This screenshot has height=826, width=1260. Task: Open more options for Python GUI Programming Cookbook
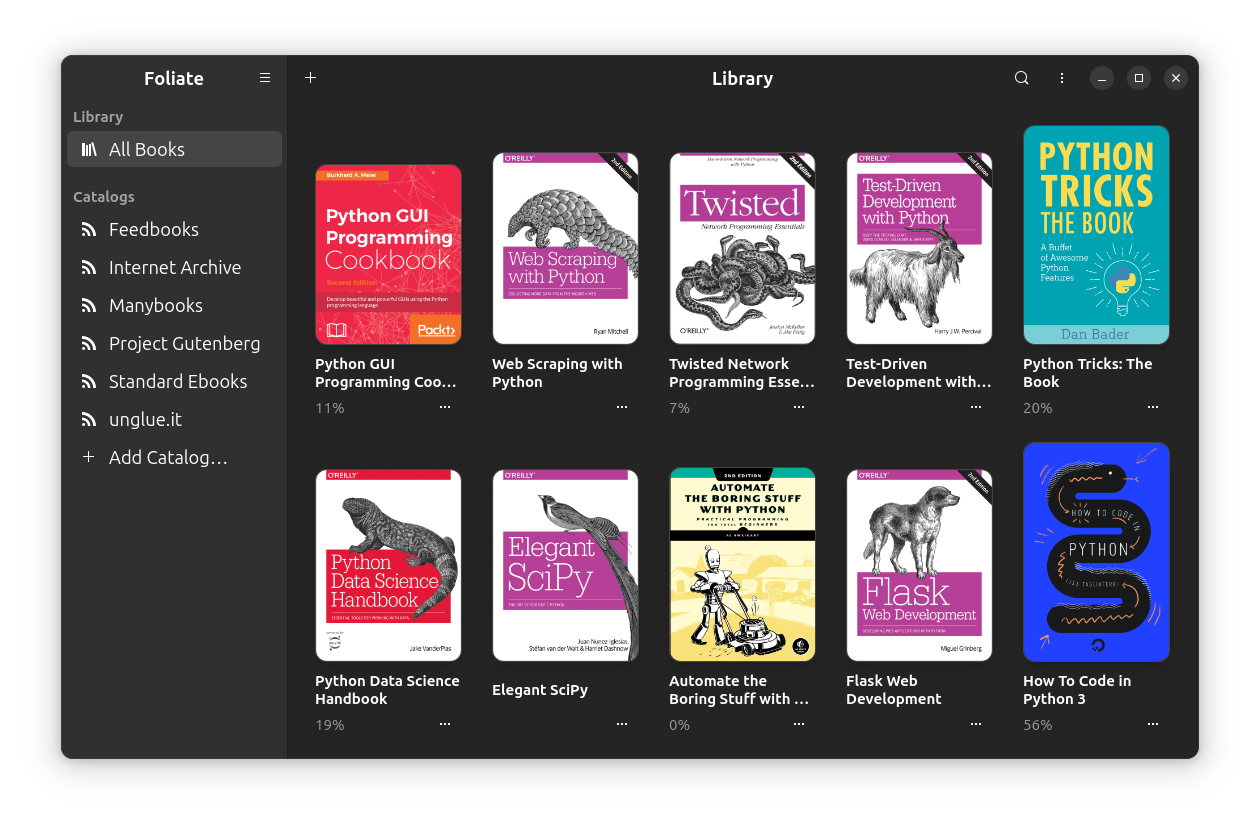[x=445, y=407]
